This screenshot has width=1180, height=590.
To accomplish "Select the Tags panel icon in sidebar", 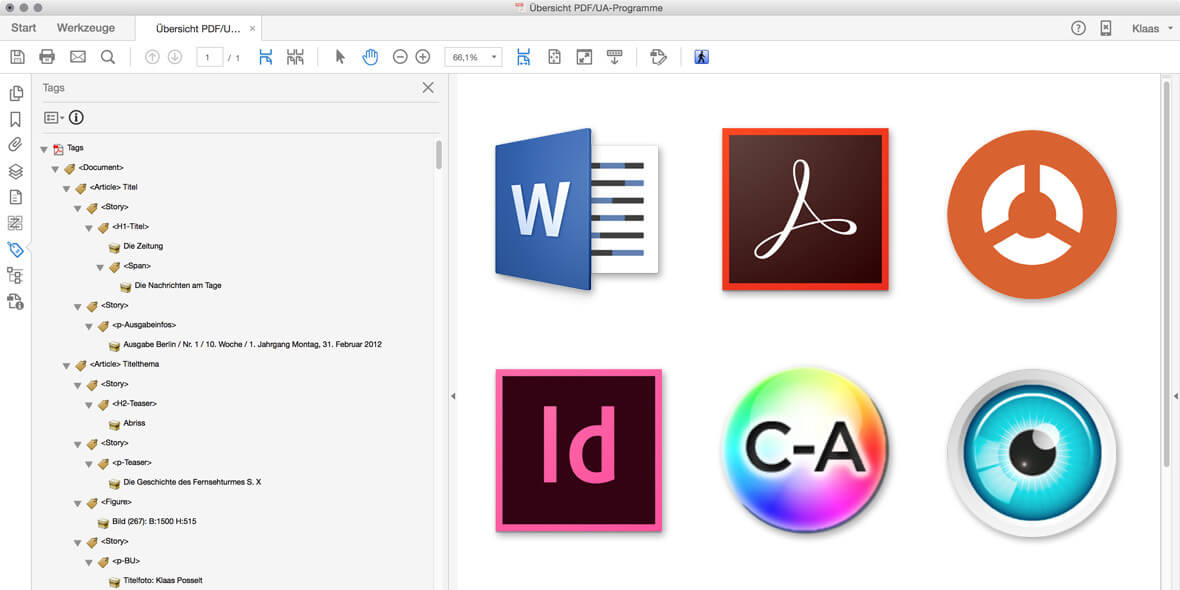I will (x=15, y=250).
